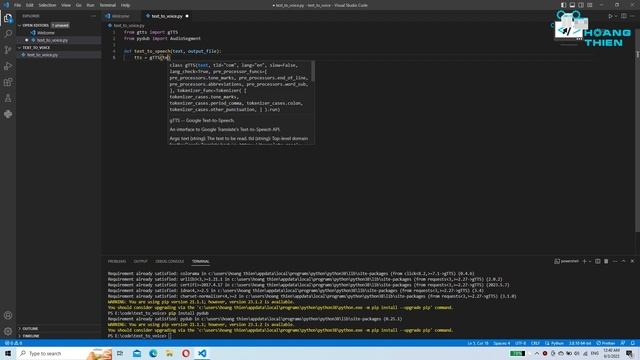The width and height of the screenshot is (640, 360).
Task: Close the terminal panel
Action: click(632, 261)
